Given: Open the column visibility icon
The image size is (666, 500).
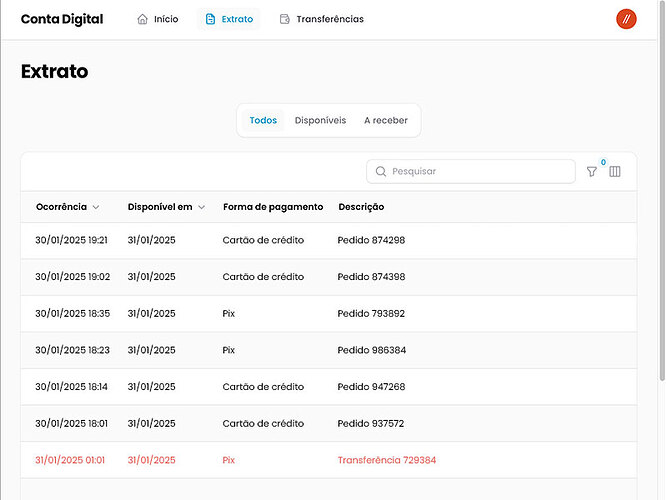Looking at the screenshot, I should (x=615, y=172).
